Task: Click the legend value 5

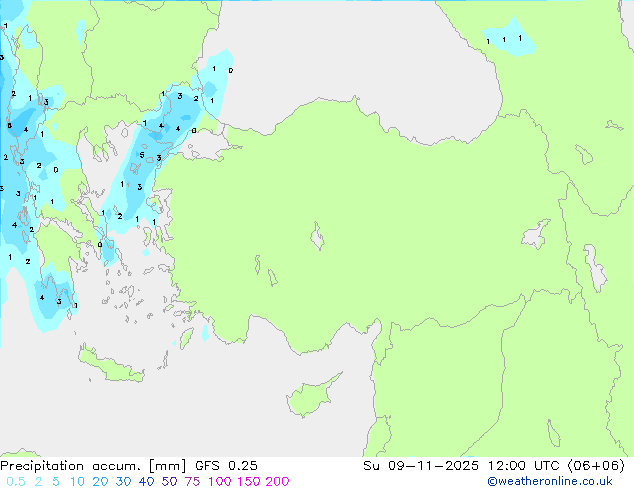Action: click(x=56, y=482)
